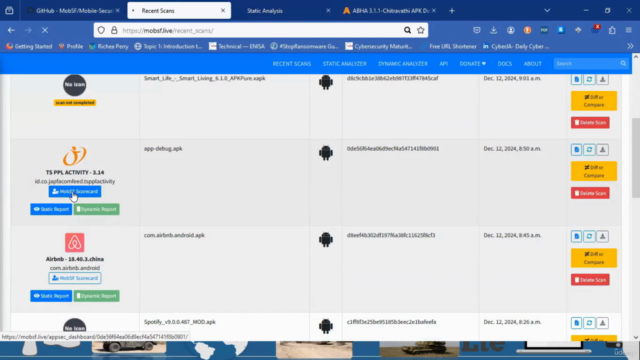Switch to ABHA Chitravathi APK tab

[388, 11]
